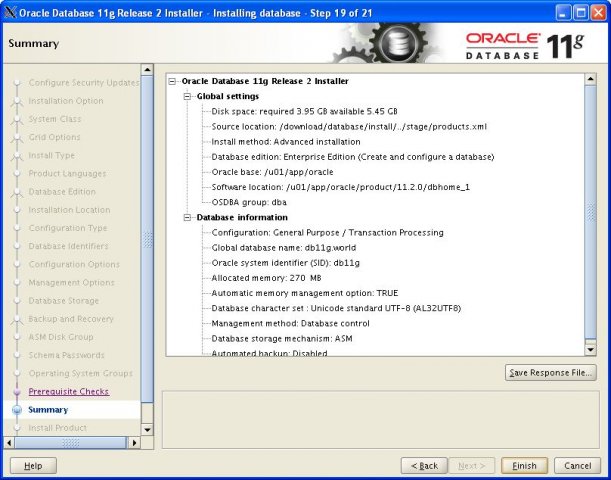Viewport: 611px width, 480px height.
Task: Click the X window system icon in title bar
Action: (11, 12)
